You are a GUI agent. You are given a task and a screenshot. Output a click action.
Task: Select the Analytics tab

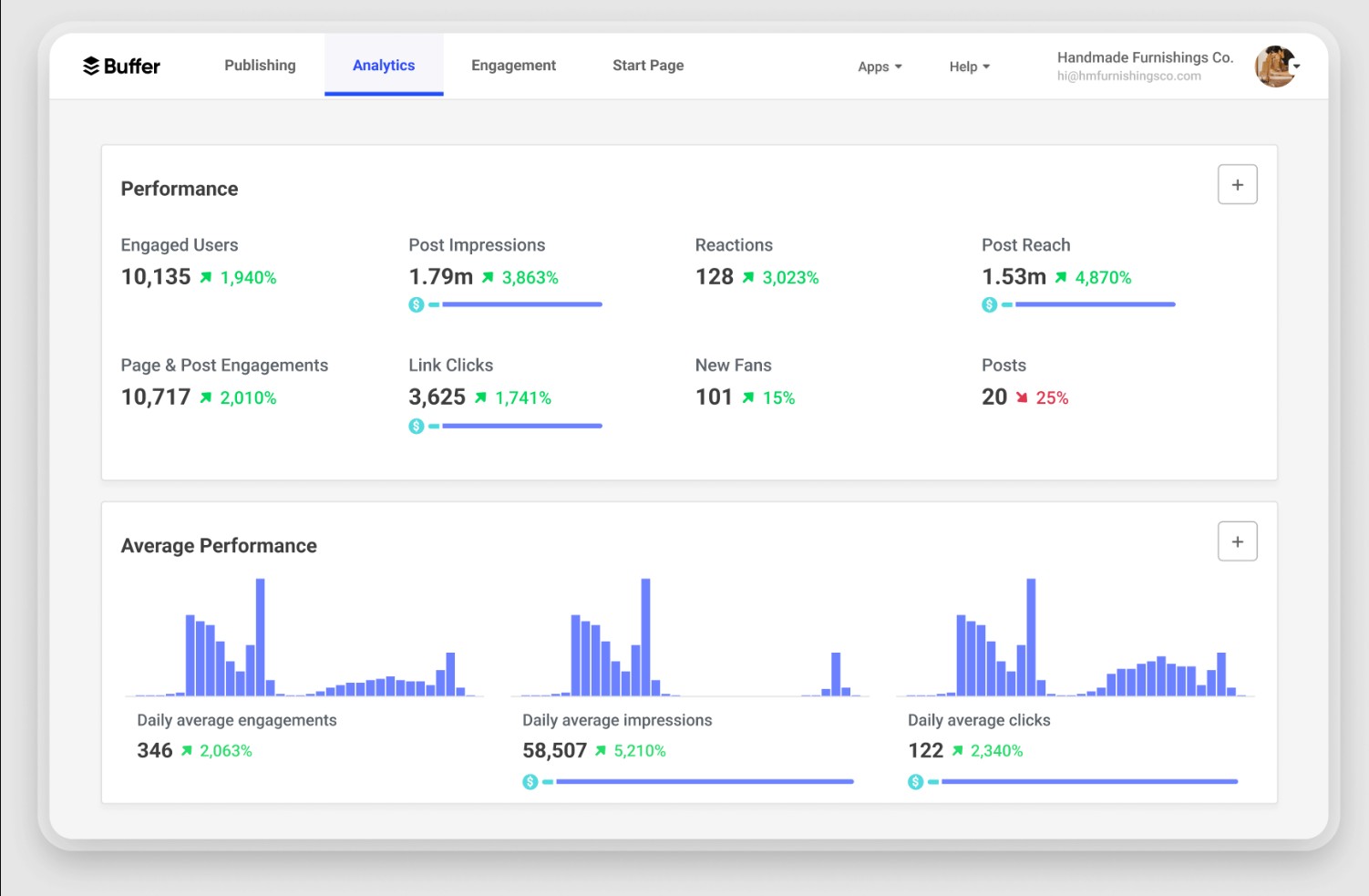(x=384, y=66)
